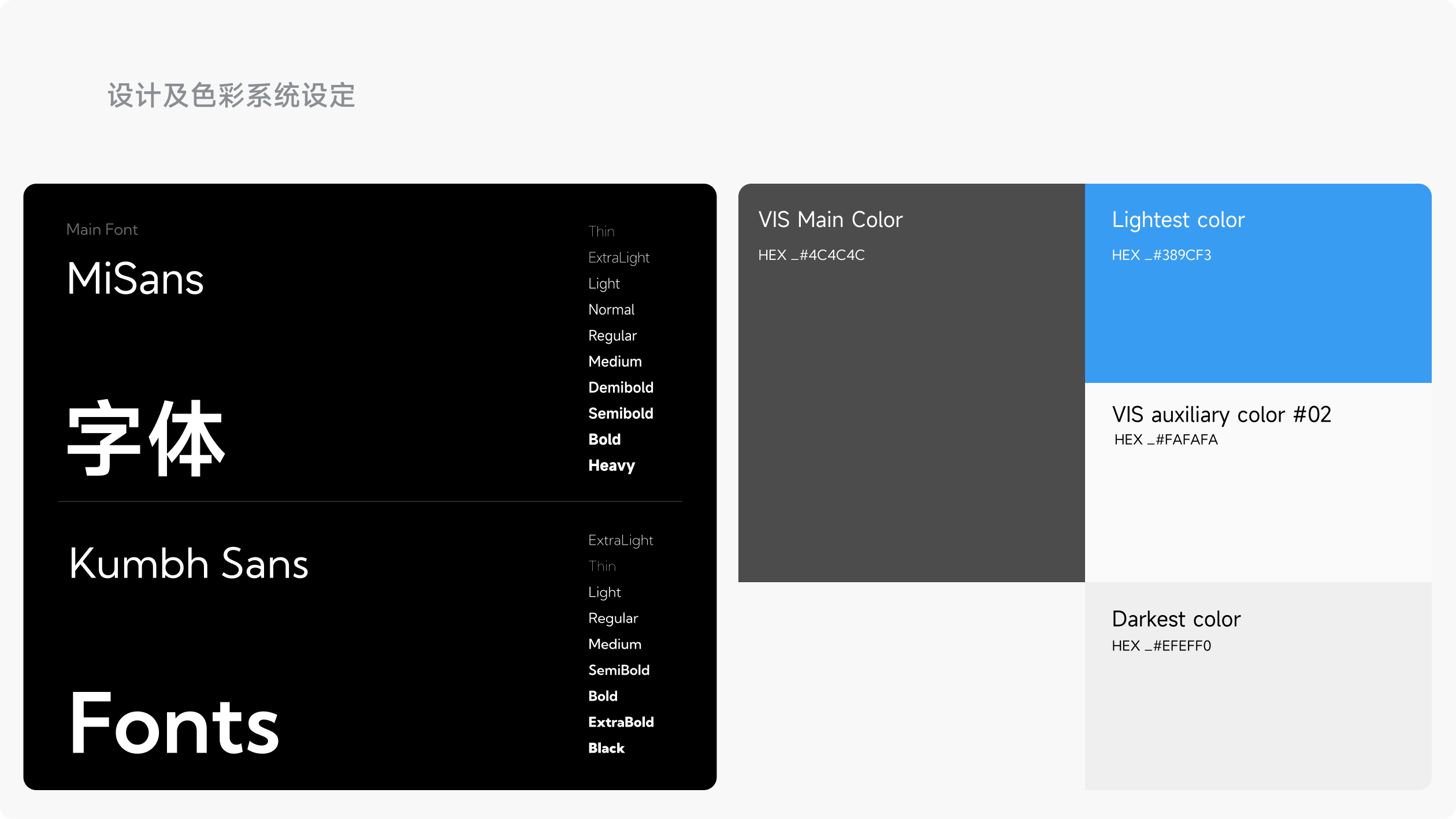The height and width of the screenshot is (819, 1456).
Task: Select Kumbh Sans ExtraBold weight
Action: [621, 722]
